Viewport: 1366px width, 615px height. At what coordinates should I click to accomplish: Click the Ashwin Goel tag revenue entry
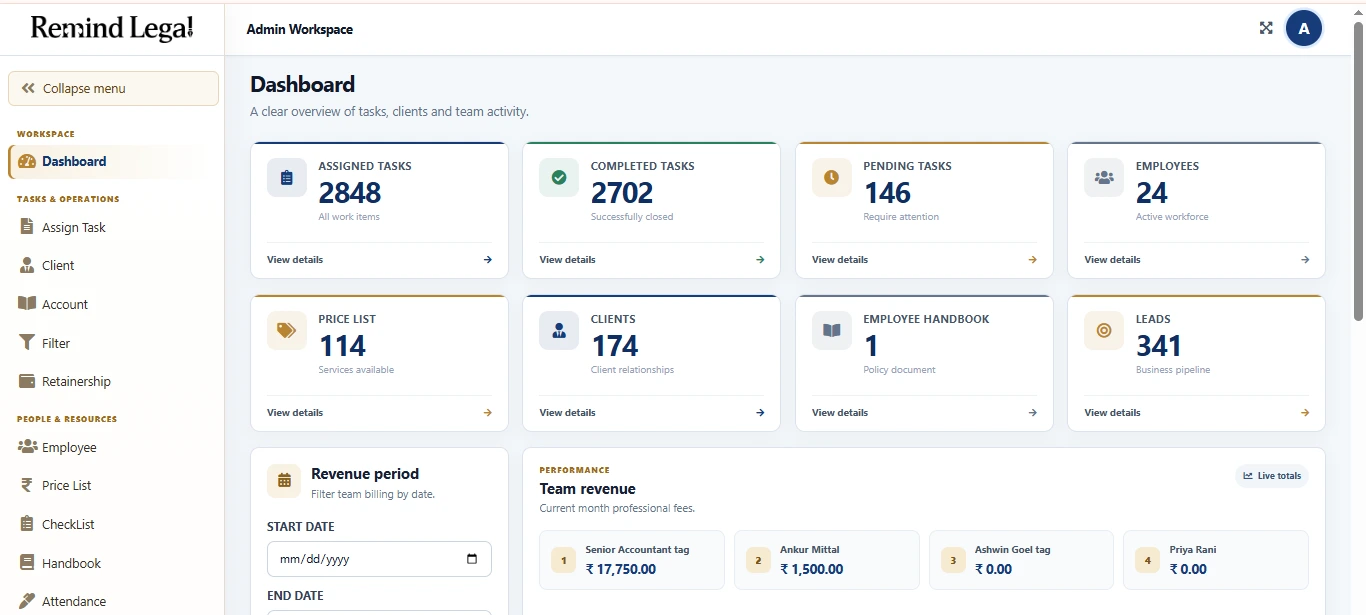1021,560
